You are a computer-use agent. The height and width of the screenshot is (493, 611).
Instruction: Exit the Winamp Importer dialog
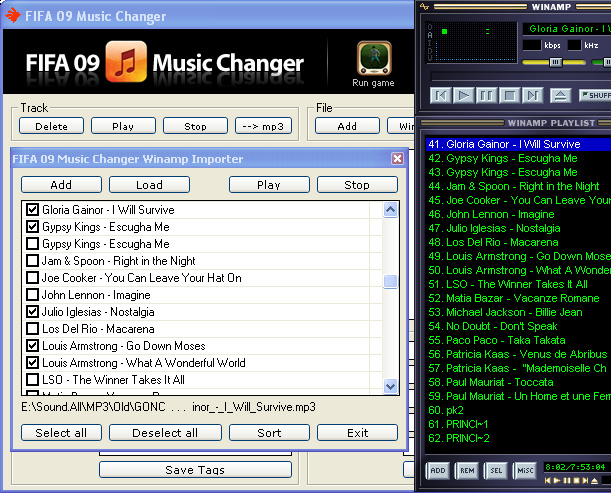pyautogui.click(x=357, y=433)
